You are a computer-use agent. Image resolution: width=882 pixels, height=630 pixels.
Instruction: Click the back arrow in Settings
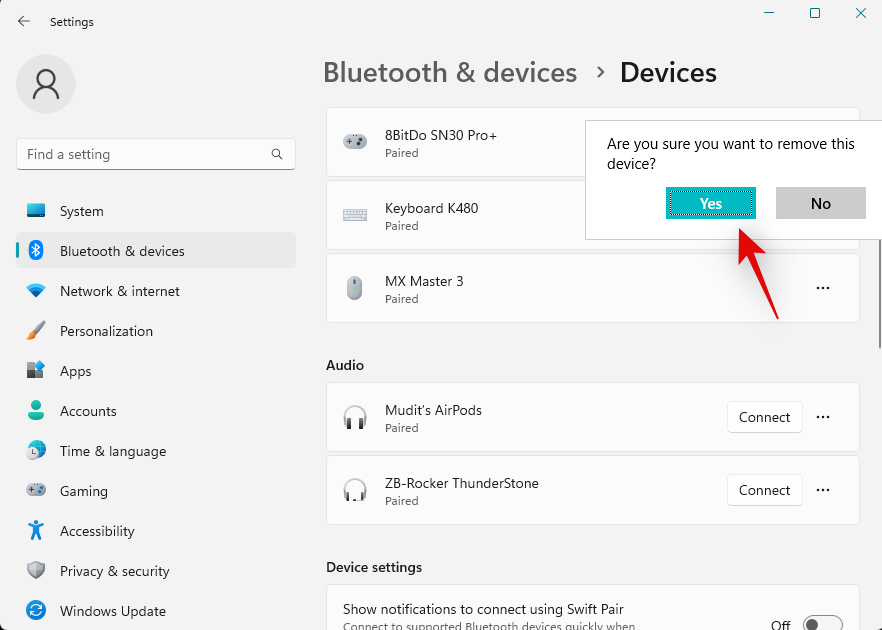[24, 21]
